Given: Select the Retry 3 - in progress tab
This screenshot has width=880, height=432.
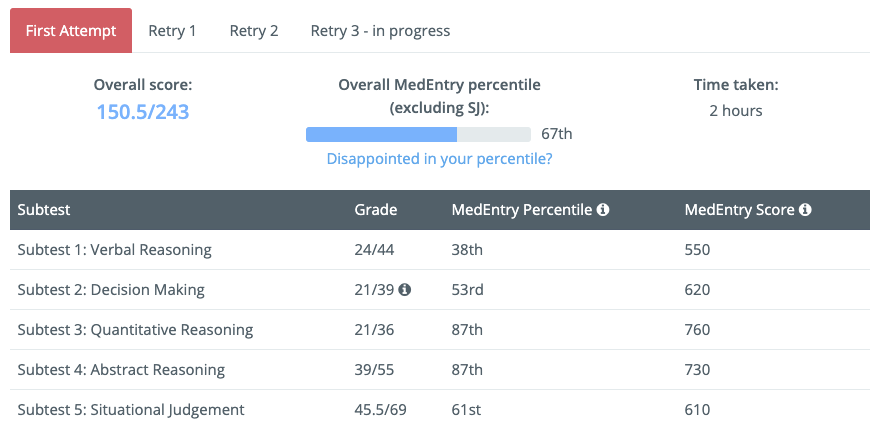Looking at the screenshot, I should (x=381, y=30).
